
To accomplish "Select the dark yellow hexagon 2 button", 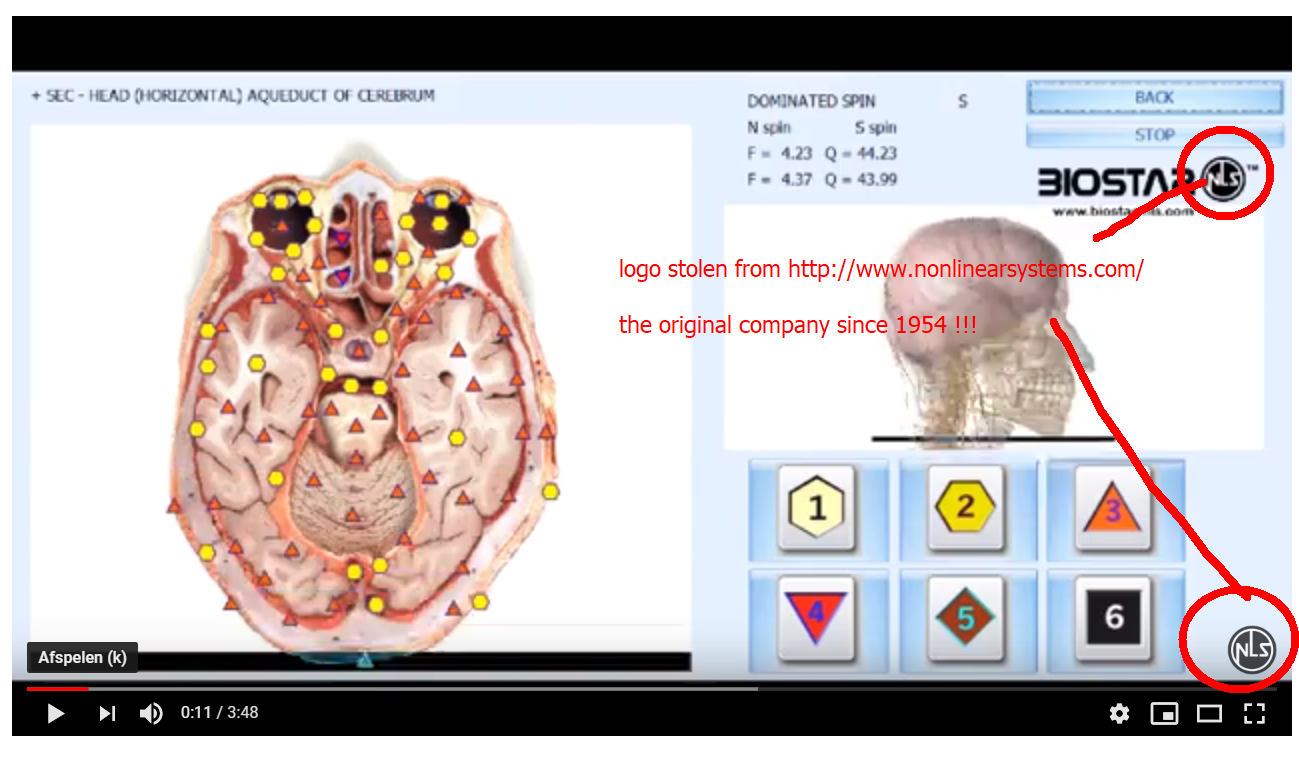I will click(965, 507).
